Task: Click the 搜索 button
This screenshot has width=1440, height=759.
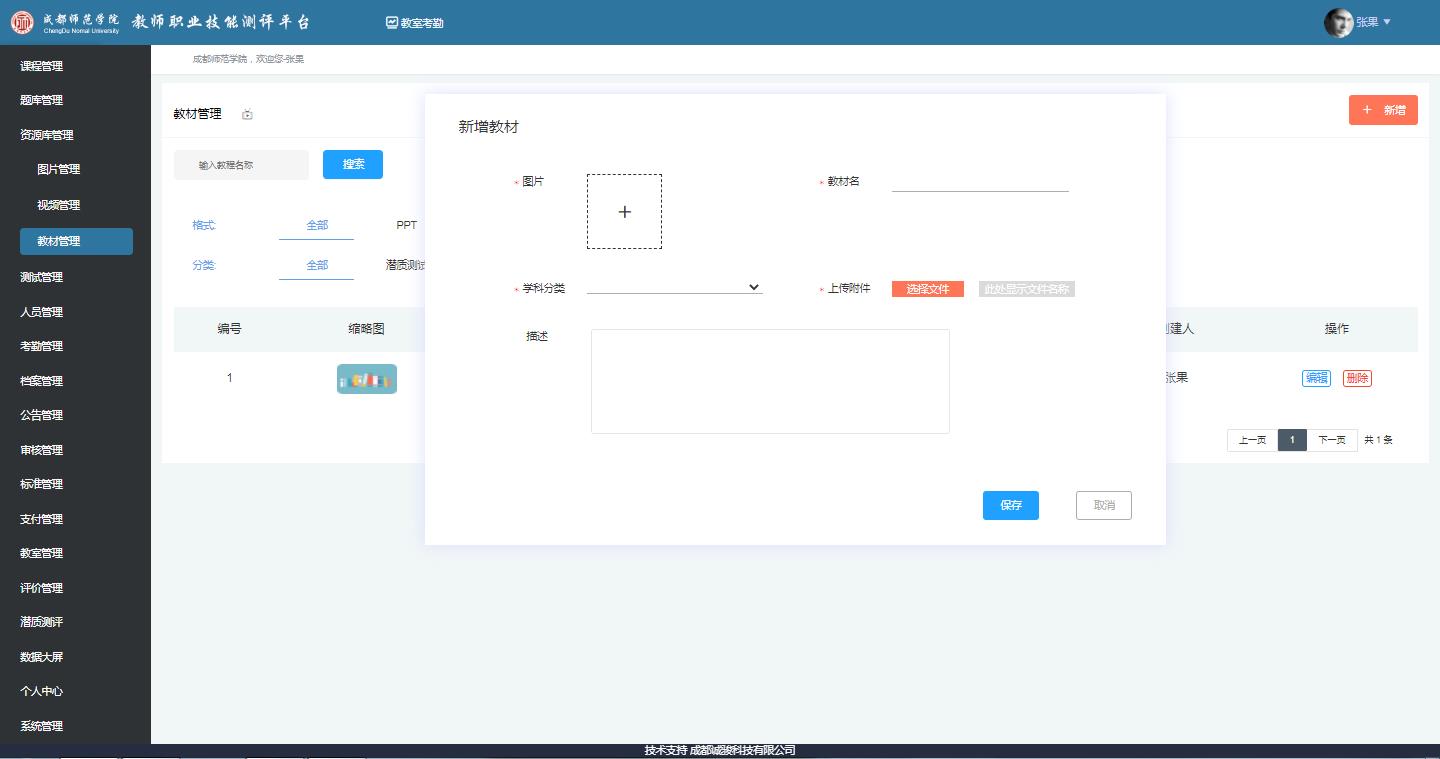Action: (x=353, y=164)
